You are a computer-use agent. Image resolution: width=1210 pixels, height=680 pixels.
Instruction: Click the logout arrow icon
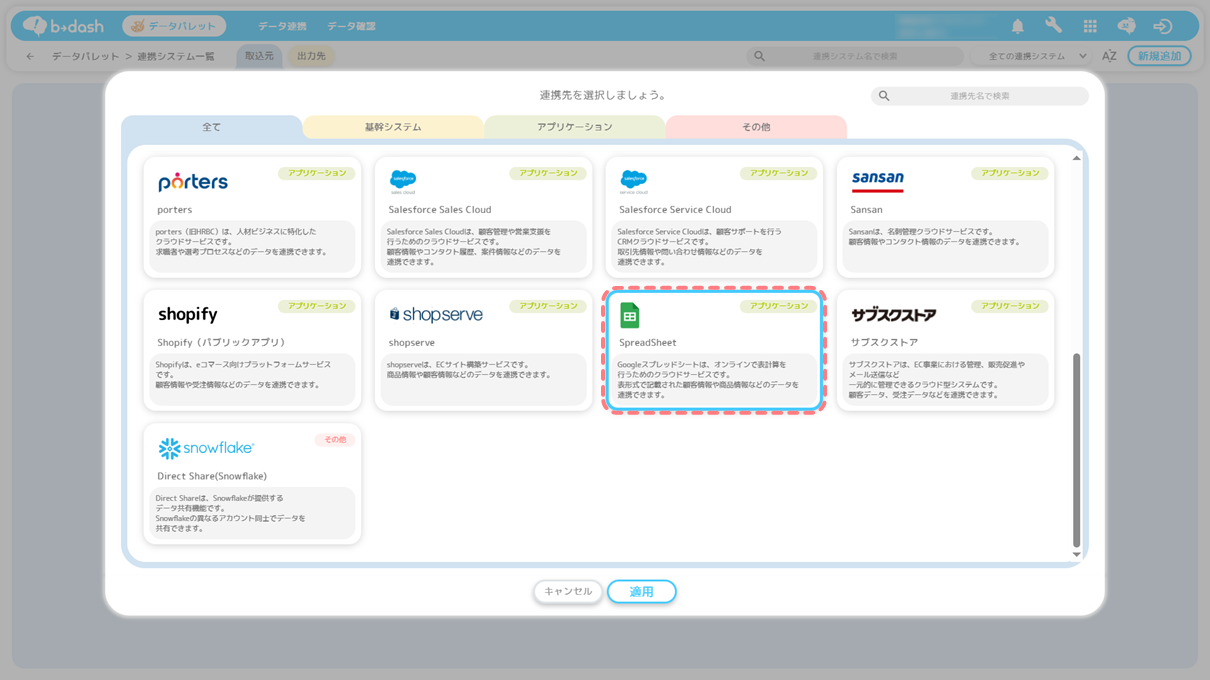click(1162, 26)
